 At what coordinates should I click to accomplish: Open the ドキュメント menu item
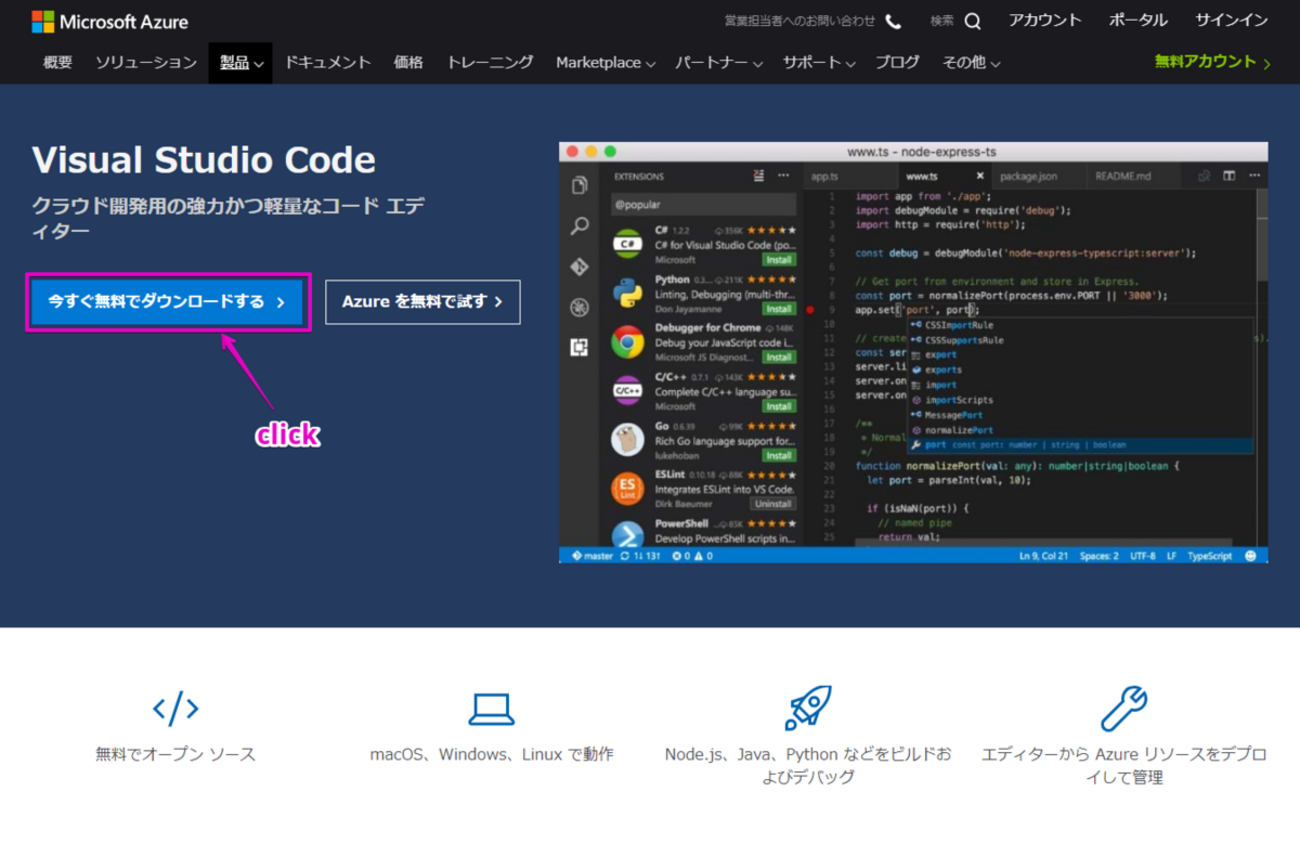click(328, 63)
